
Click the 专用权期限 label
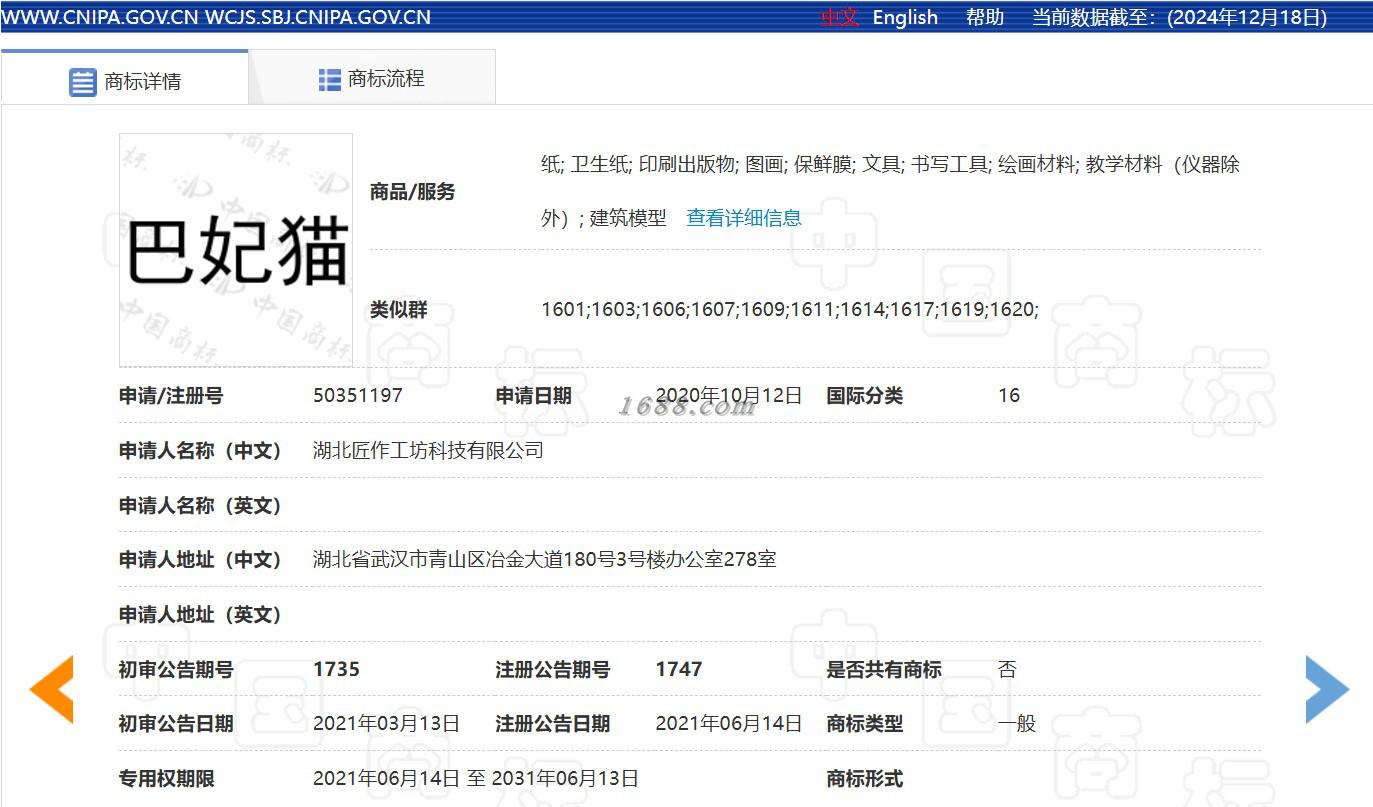click(167, 778)
